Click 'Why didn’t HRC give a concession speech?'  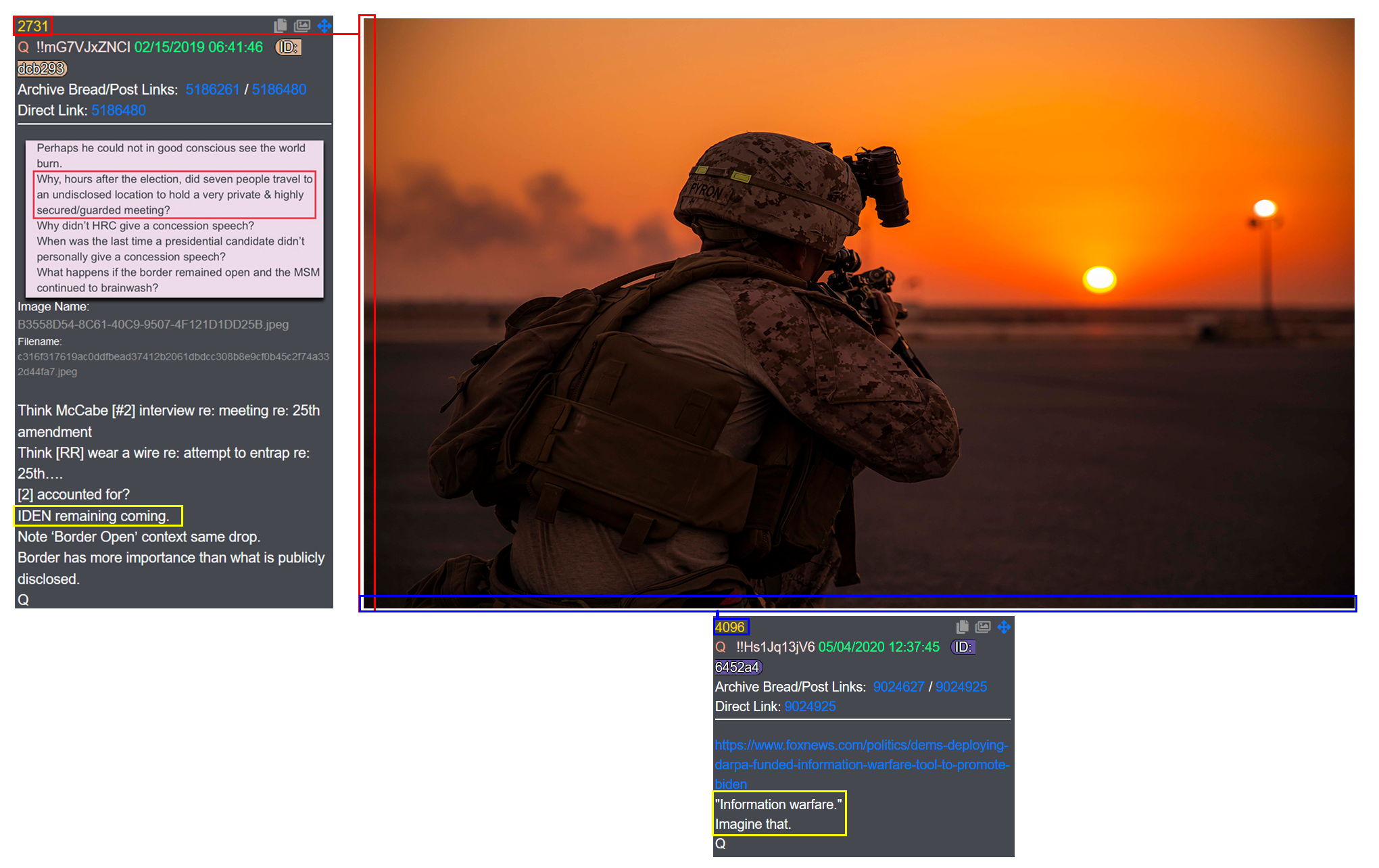point(145,226)
